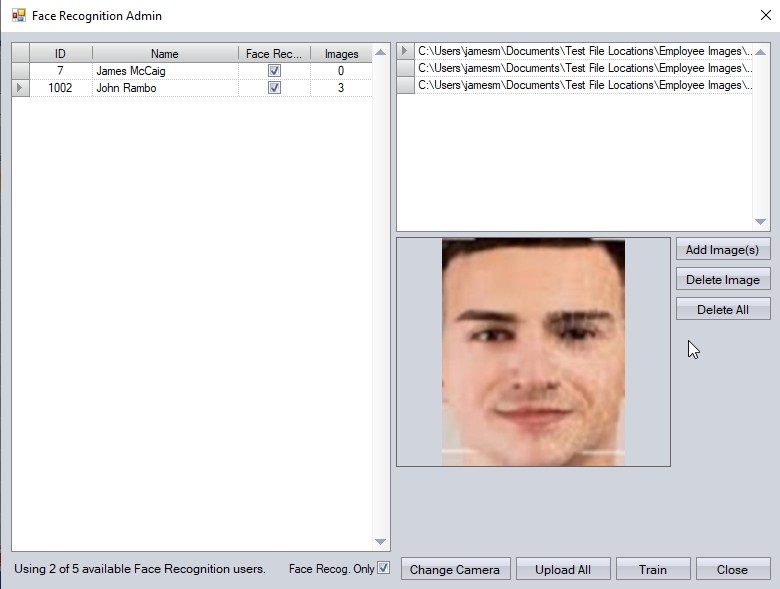Image resolution: width=780 pixels, height=589 pixels.
Task: Uncheck the Face Recog. Only checkbox
Action: click(383, 569)
